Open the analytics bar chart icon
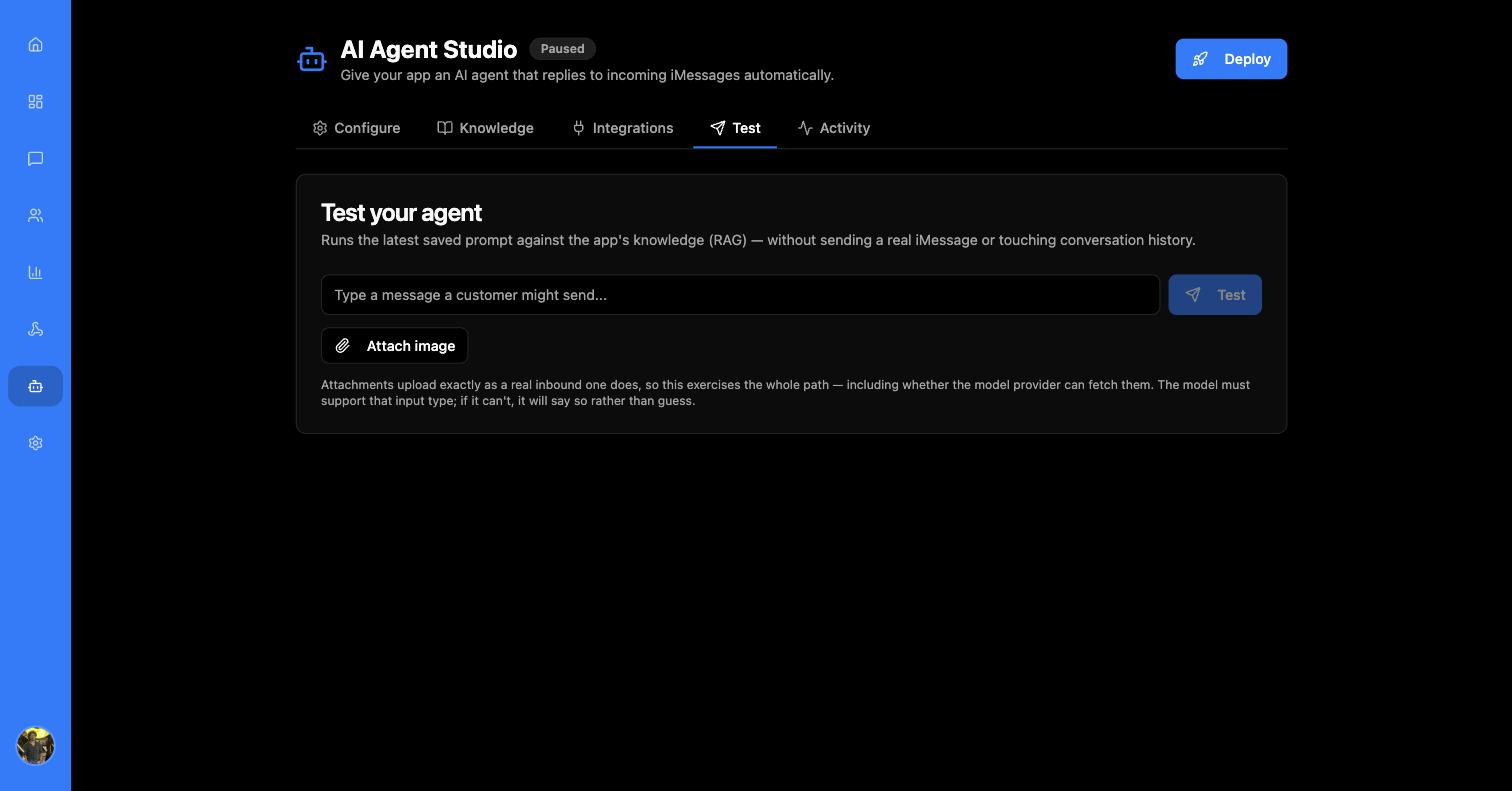Image resolution: width=1512 pixels, height=791 pixels. (35, 273)
